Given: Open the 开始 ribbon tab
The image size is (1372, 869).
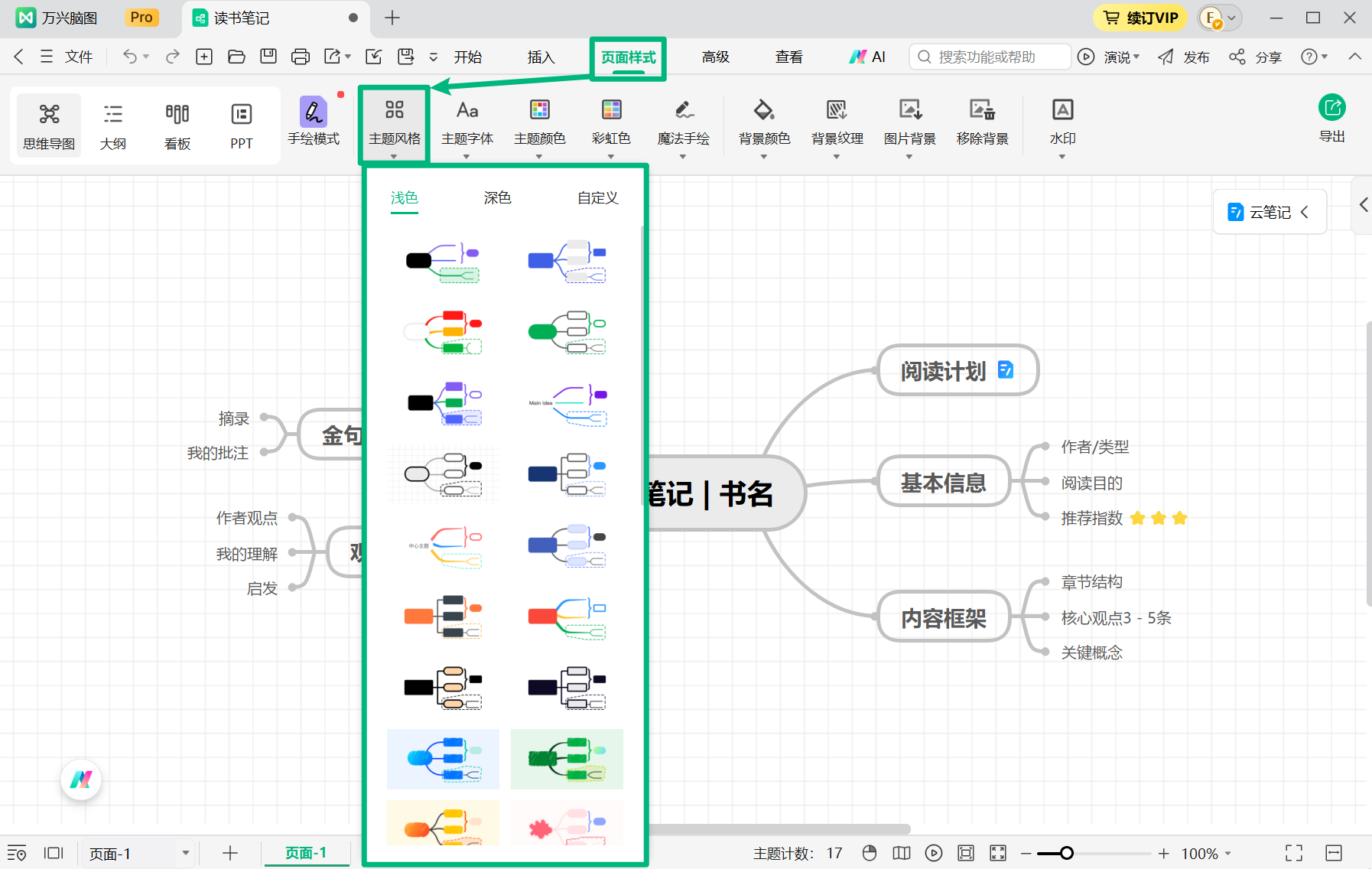Looking at the screenshot, I should pyautogui.click(x=467, y=57).
